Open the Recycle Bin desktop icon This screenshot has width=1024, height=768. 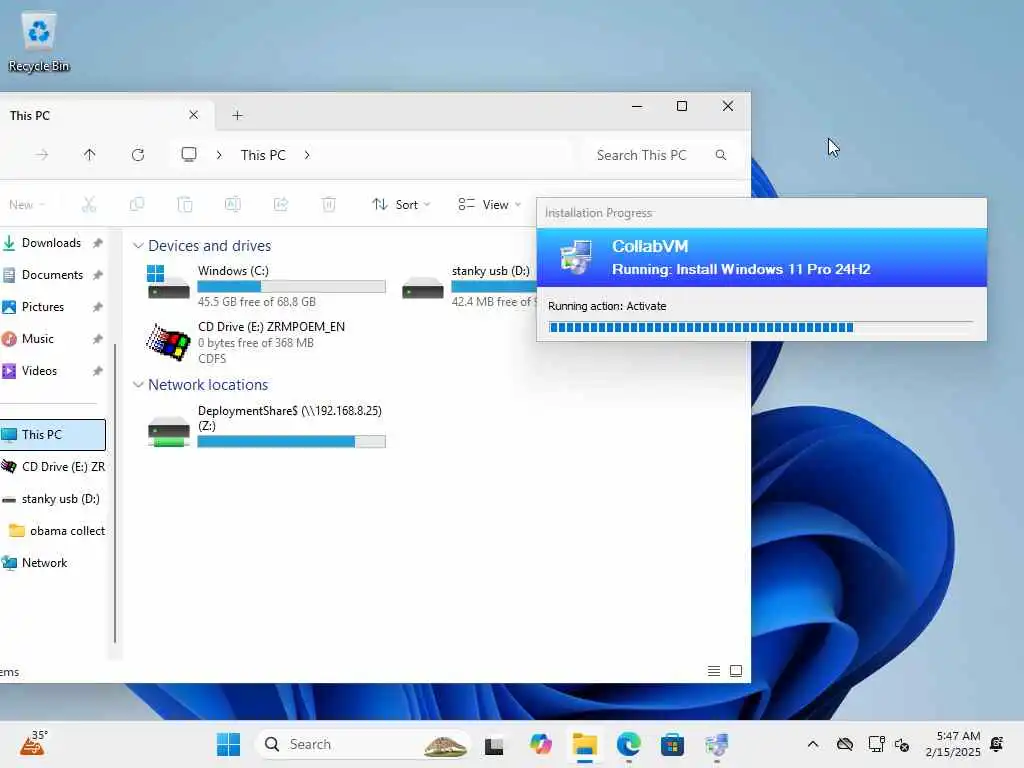click(x=39, y=42)
